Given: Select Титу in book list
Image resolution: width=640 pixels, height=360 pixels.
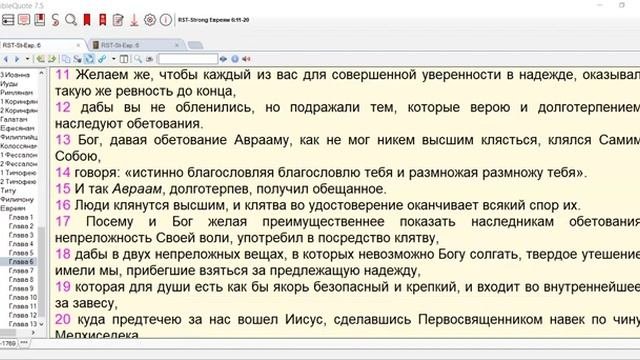Looking at the screenshot, I should (8, 191).
